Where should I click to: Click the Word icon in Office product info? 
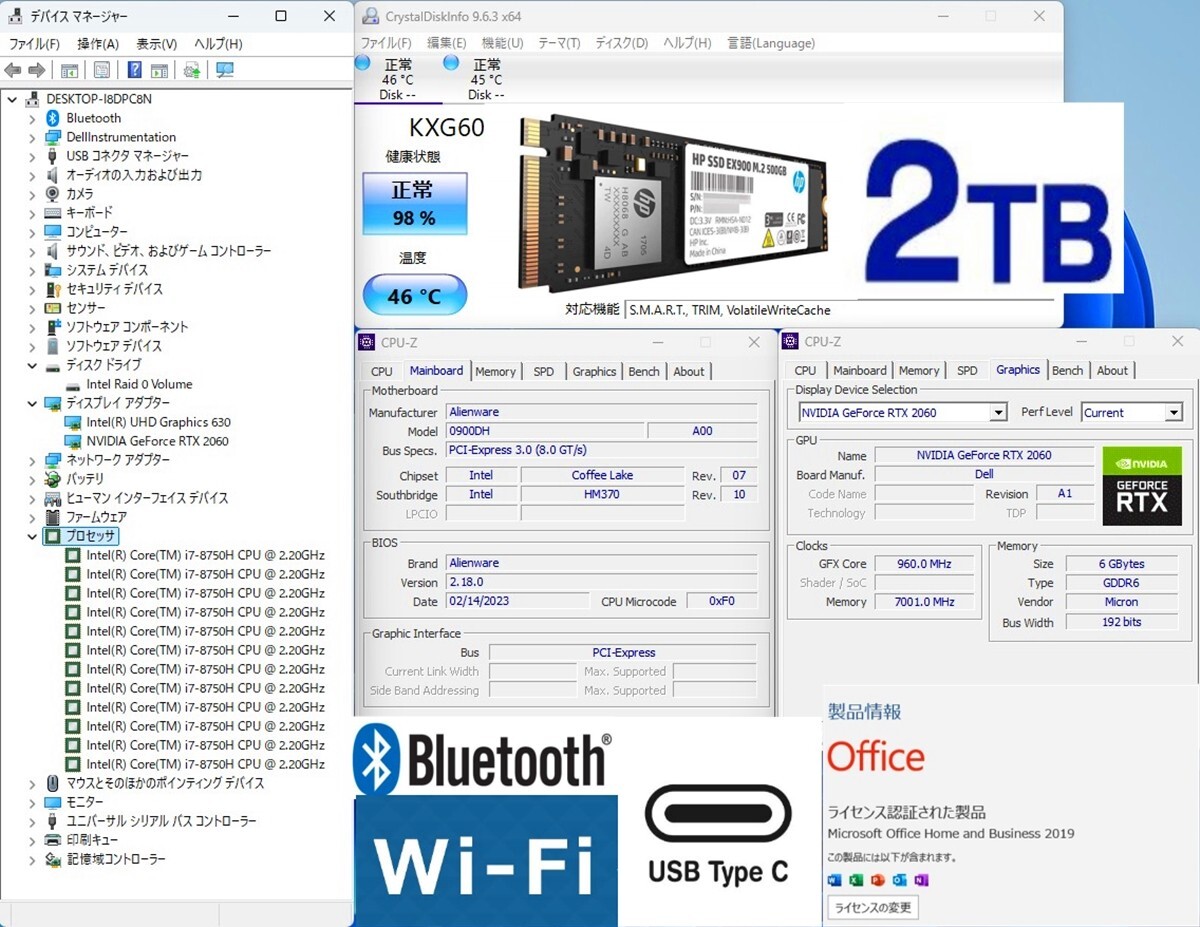click(835, 880)
